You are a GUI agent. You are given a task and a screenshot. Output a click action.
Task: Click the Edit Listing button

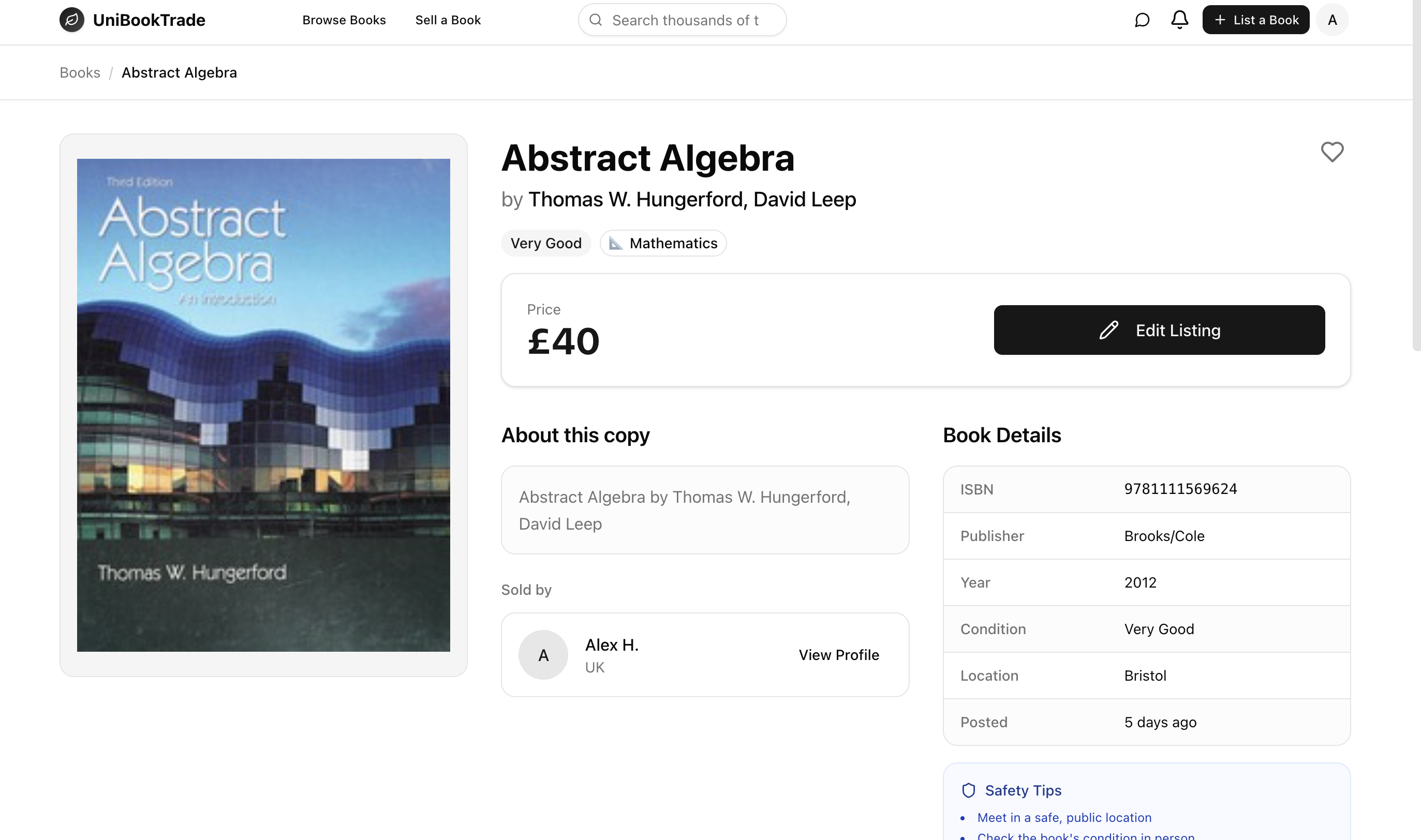(x=1159, y=330)
